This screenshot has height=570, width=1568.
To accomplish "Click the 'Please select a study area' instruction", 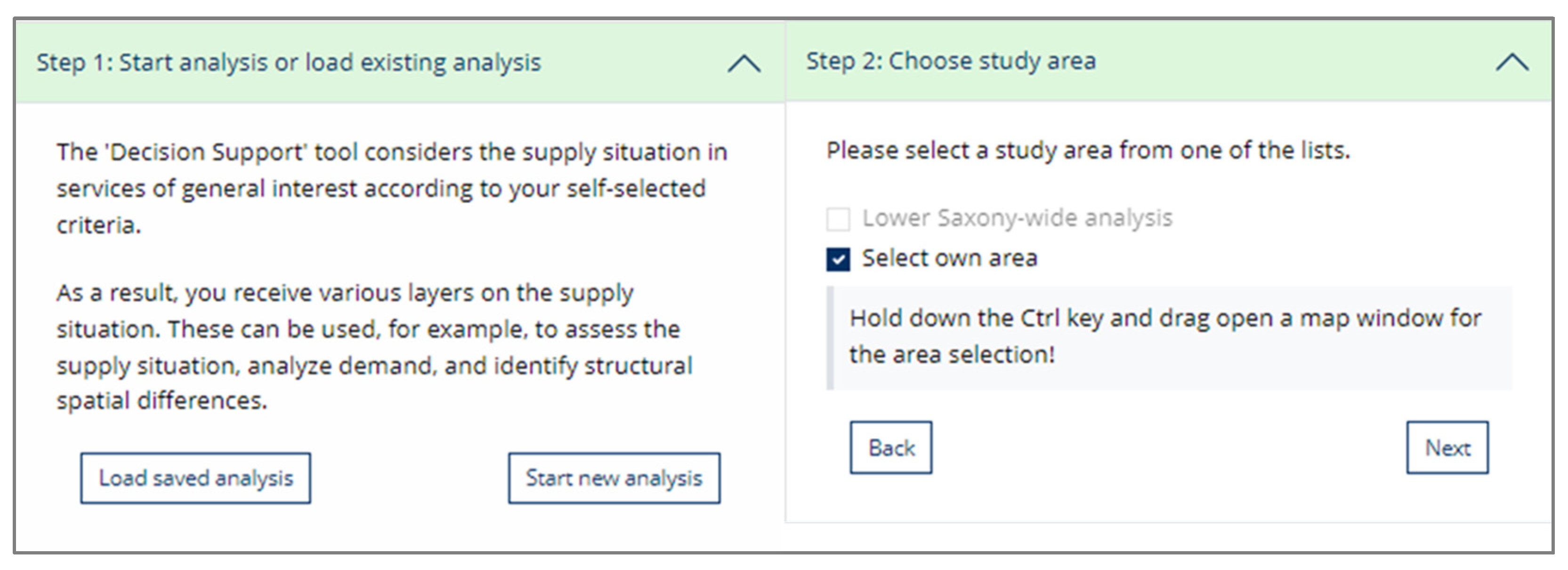I will pos(1088,150).
